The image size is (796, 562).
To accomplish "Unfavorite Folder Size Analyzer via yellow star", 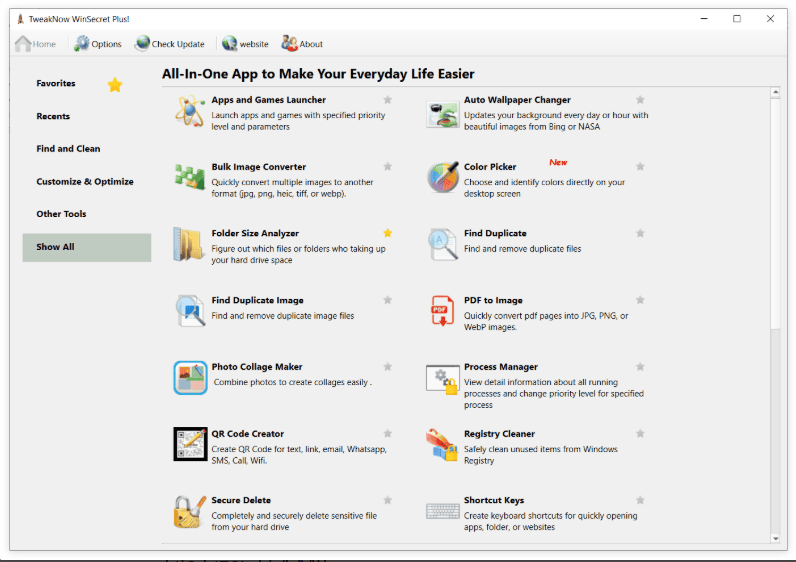I will coord(388,233).
